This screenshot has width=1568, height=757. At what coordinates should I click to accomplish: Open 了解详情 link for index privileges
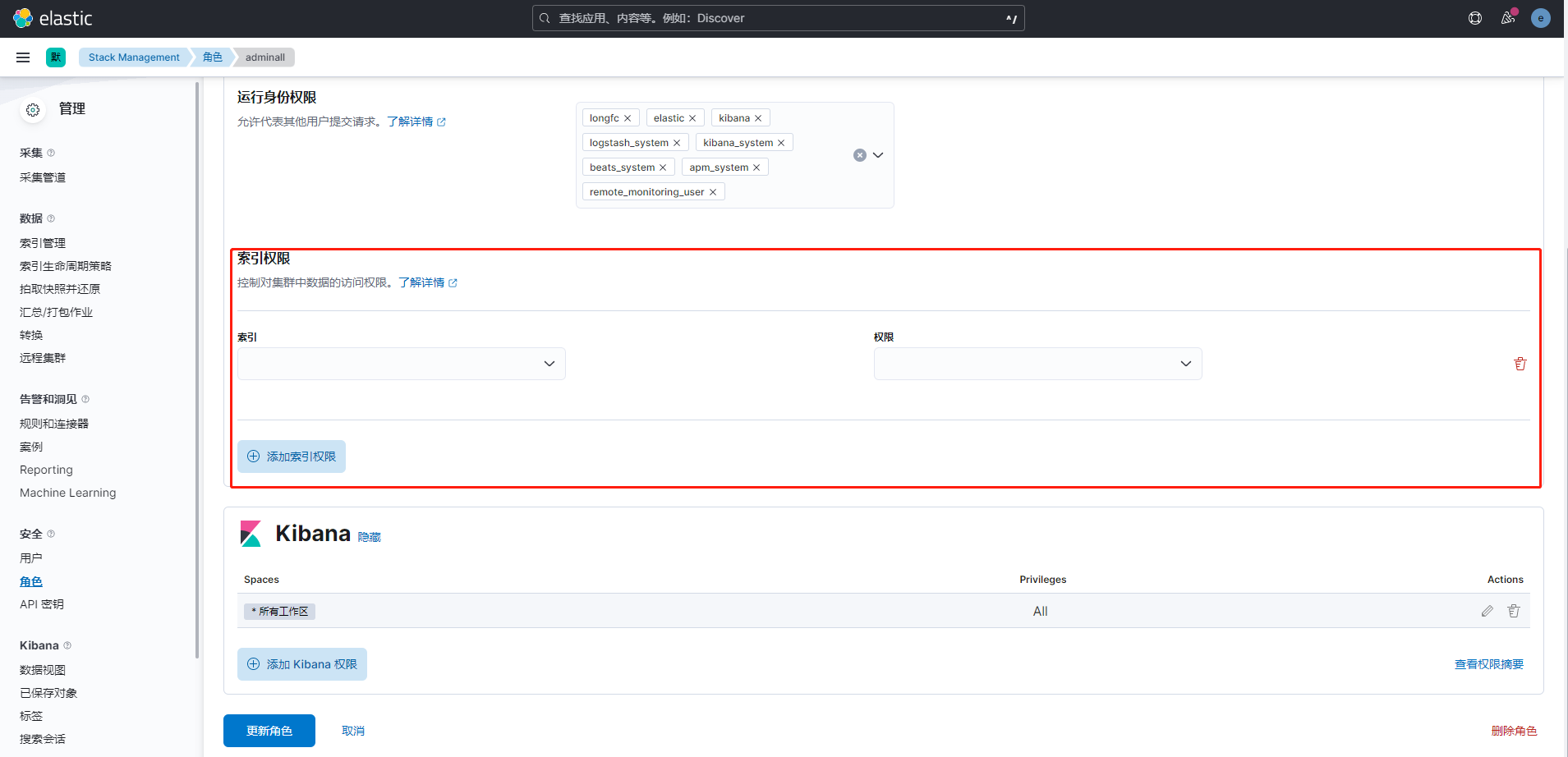click(428, 282)
